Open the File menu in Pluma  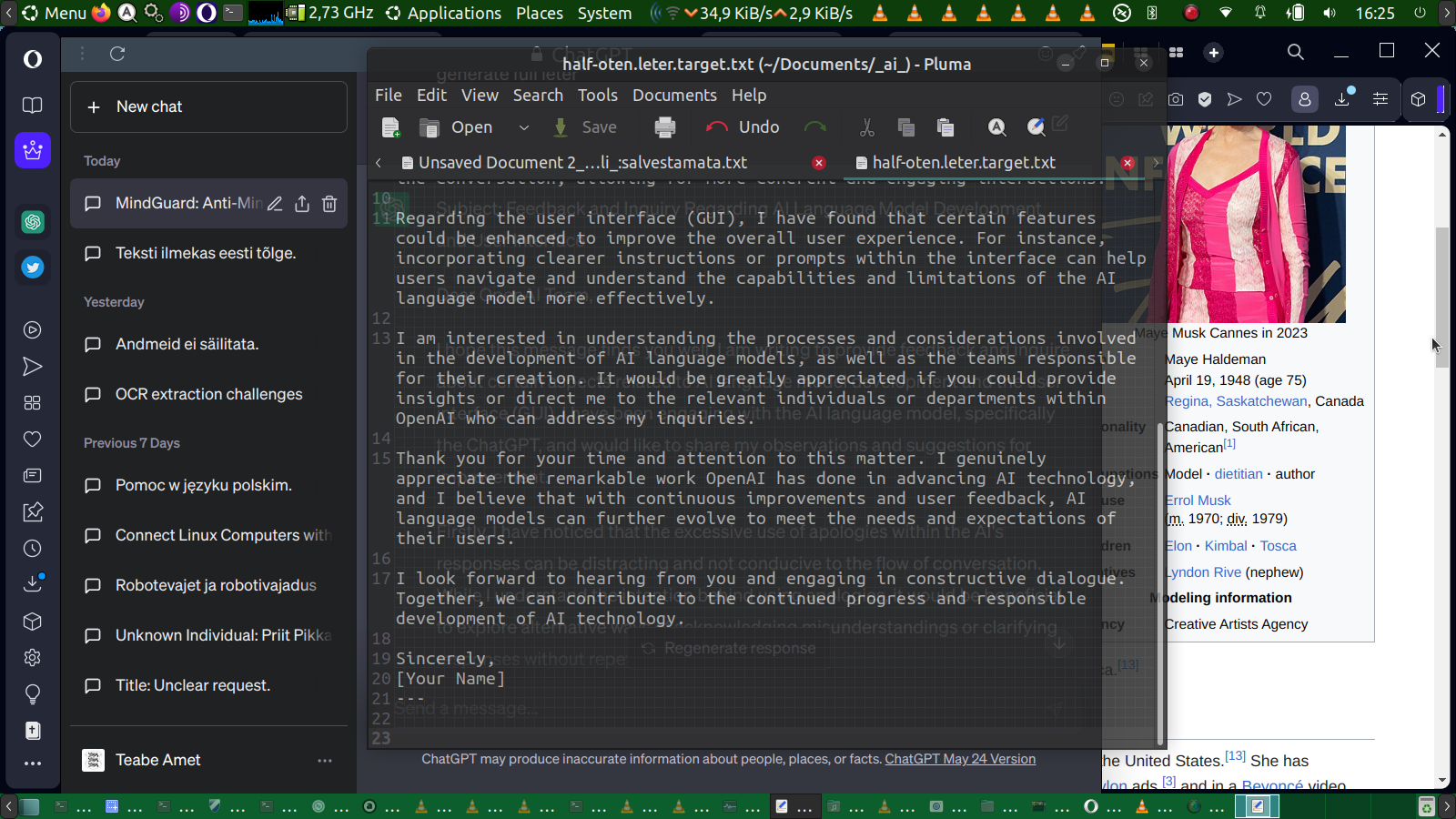[389, 96]
